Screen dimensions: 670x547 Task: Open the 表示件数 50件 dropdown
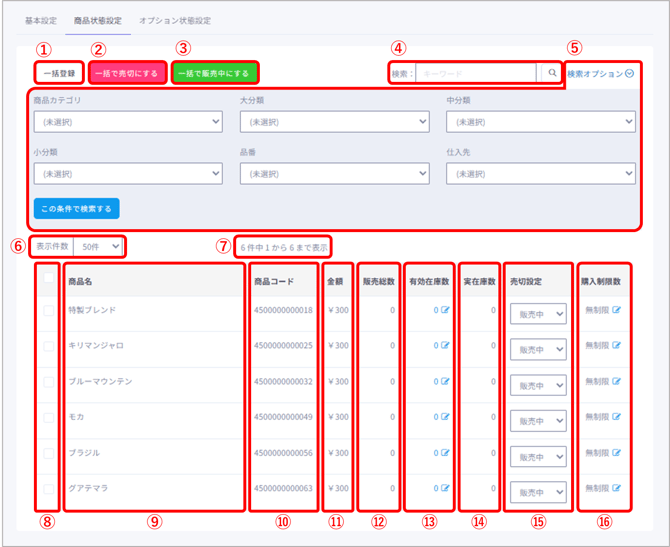(99, 246)
